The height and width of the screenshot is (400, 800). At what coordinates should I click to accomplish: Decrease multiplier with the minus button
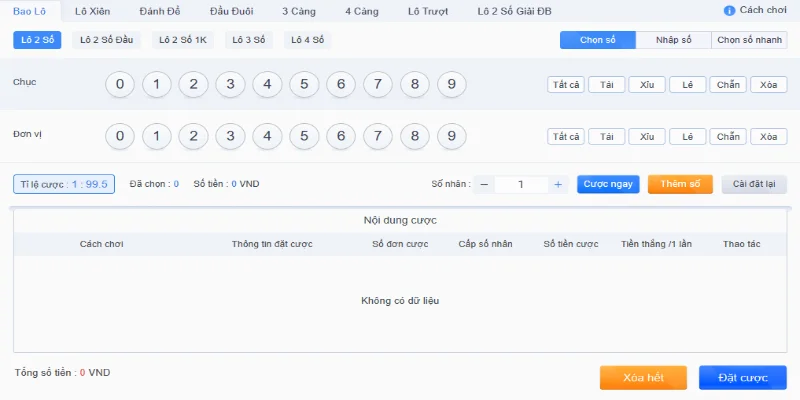[484, 184]
